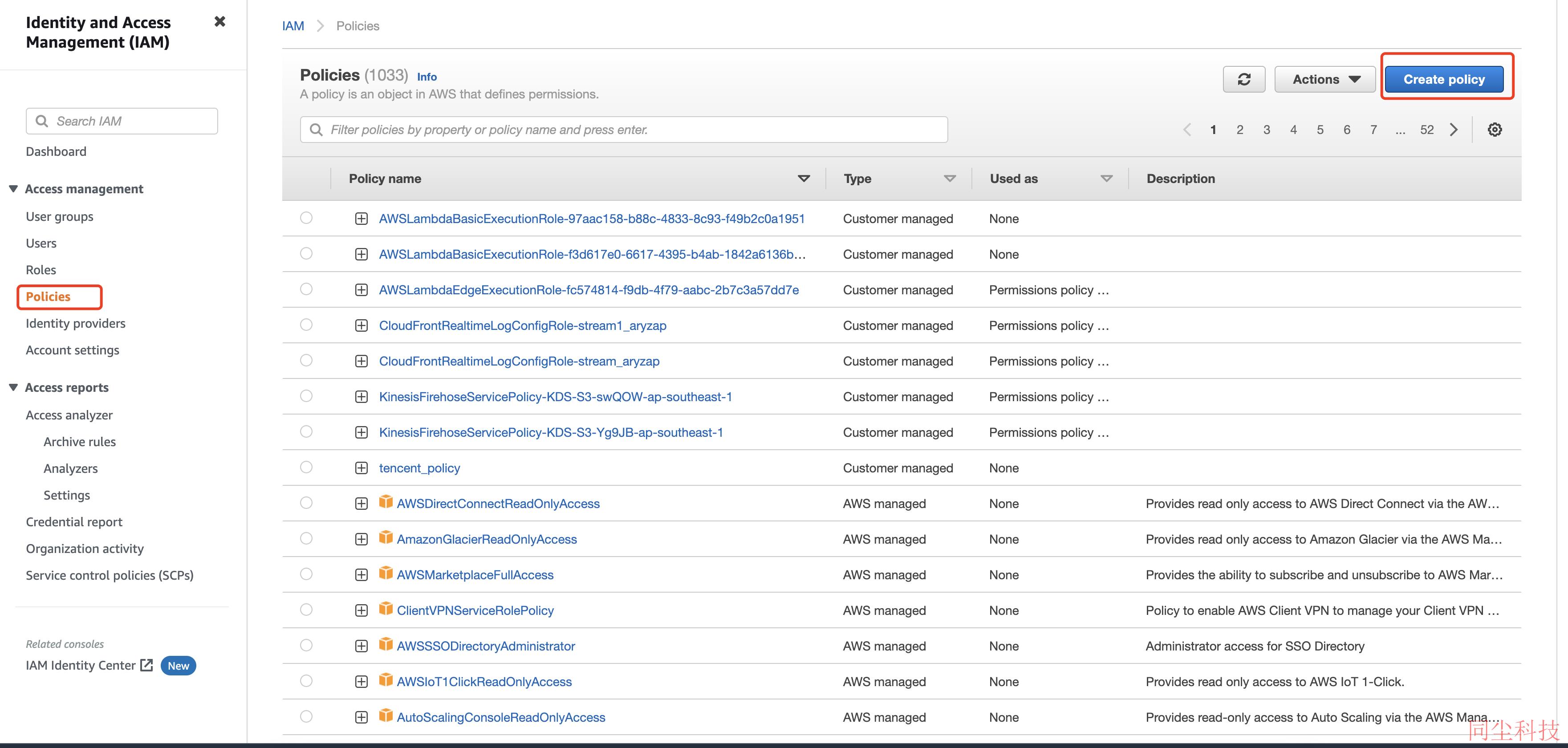Open Access analyzer in sidebar
The height and width of the screenshot is (748, 1568).
point(69,415)
